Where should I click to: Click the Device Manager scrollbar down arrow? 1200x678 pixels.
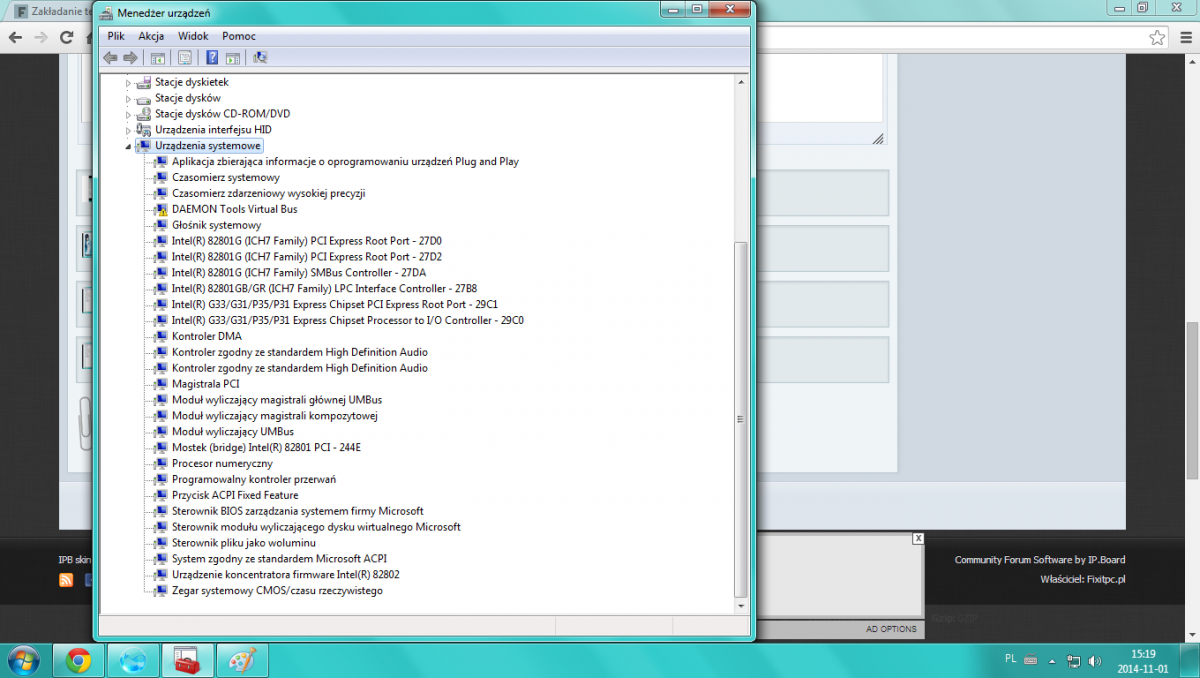point(741,605)
